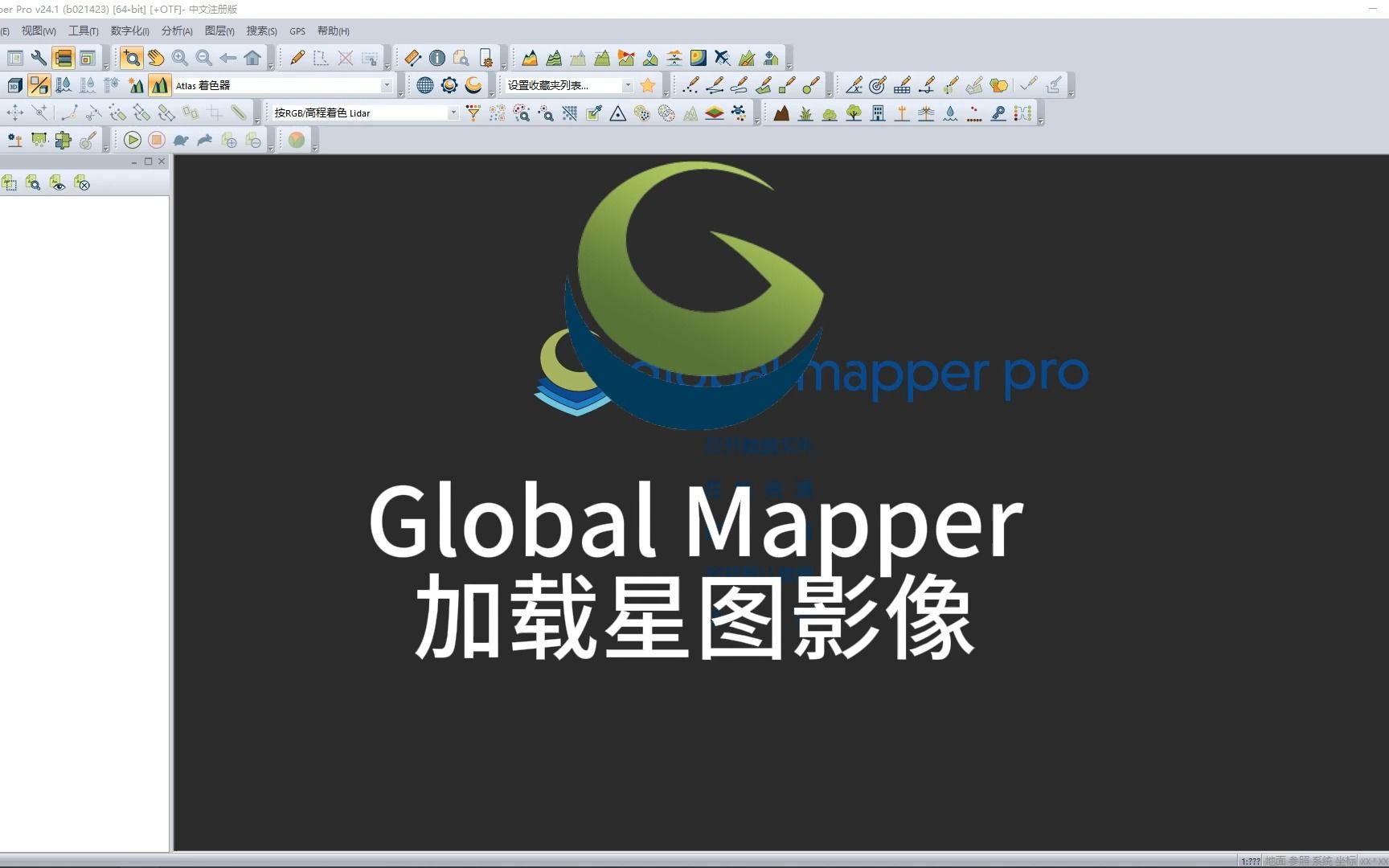Click the target bullseye COGO icon
The height and width of the screenshot is (868, 1389).
tap(878, 85)
